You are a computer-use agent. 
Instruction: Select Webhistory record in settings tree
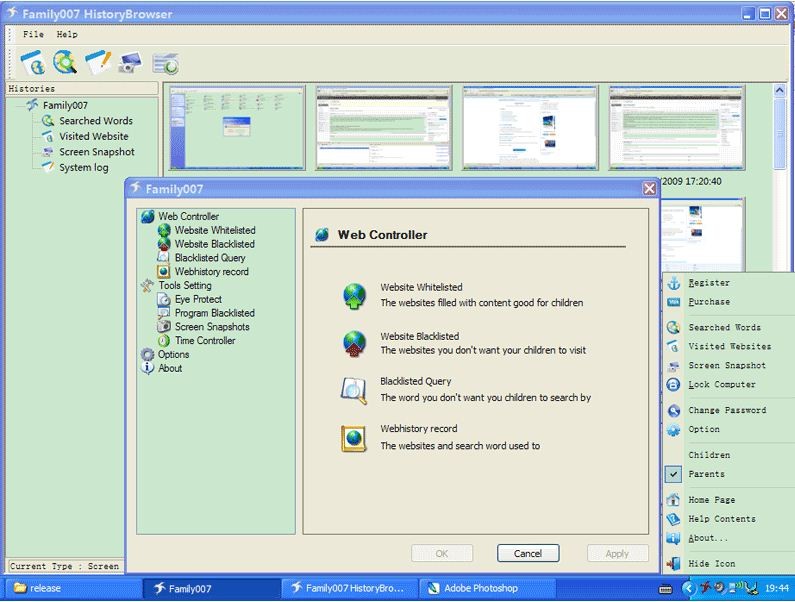coord(211,271)
